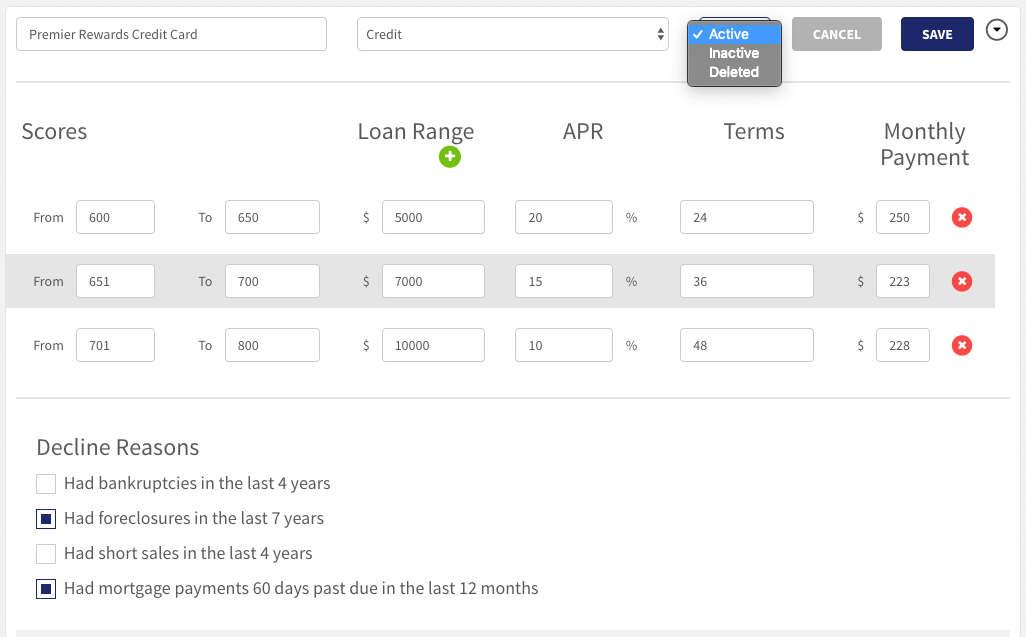Image resolution: width=1026 pixels, height=637 pixels.
Task: Edit score To field with 800
Action: (272, 345)
